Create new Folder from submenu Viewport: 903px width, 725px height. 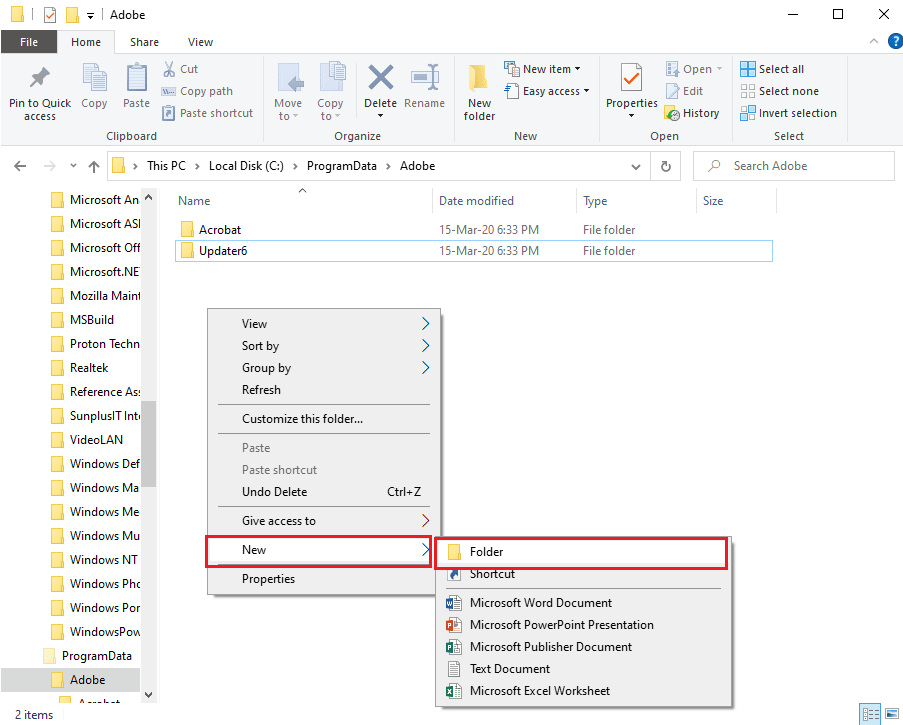582,552
